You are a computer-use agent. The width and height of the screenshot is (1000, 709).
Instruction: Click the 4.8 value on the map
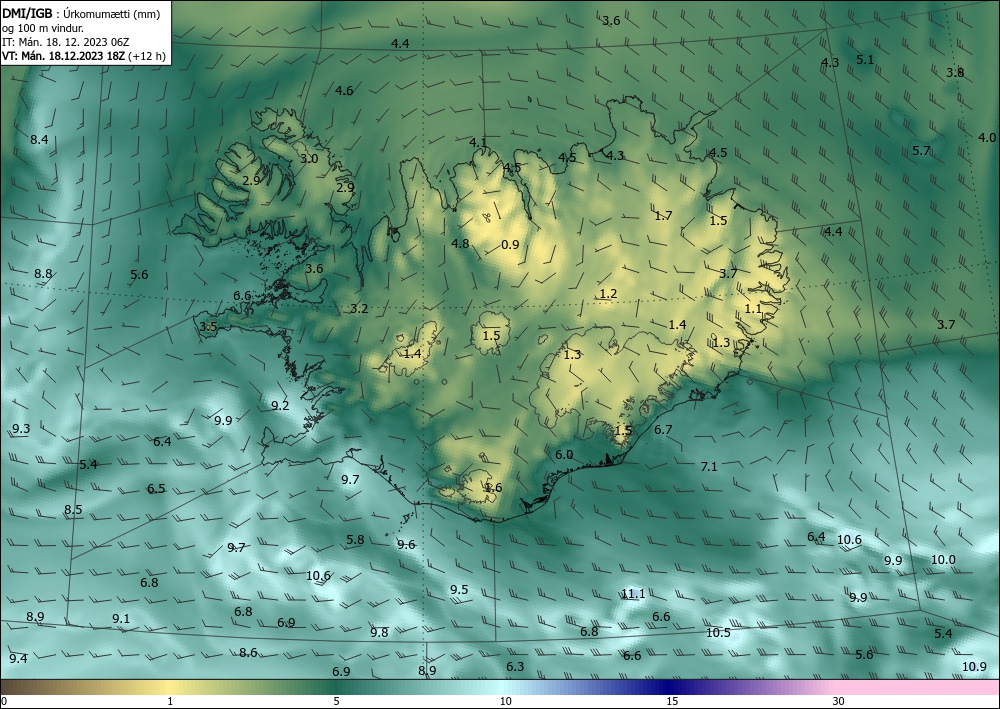[460, 244]
